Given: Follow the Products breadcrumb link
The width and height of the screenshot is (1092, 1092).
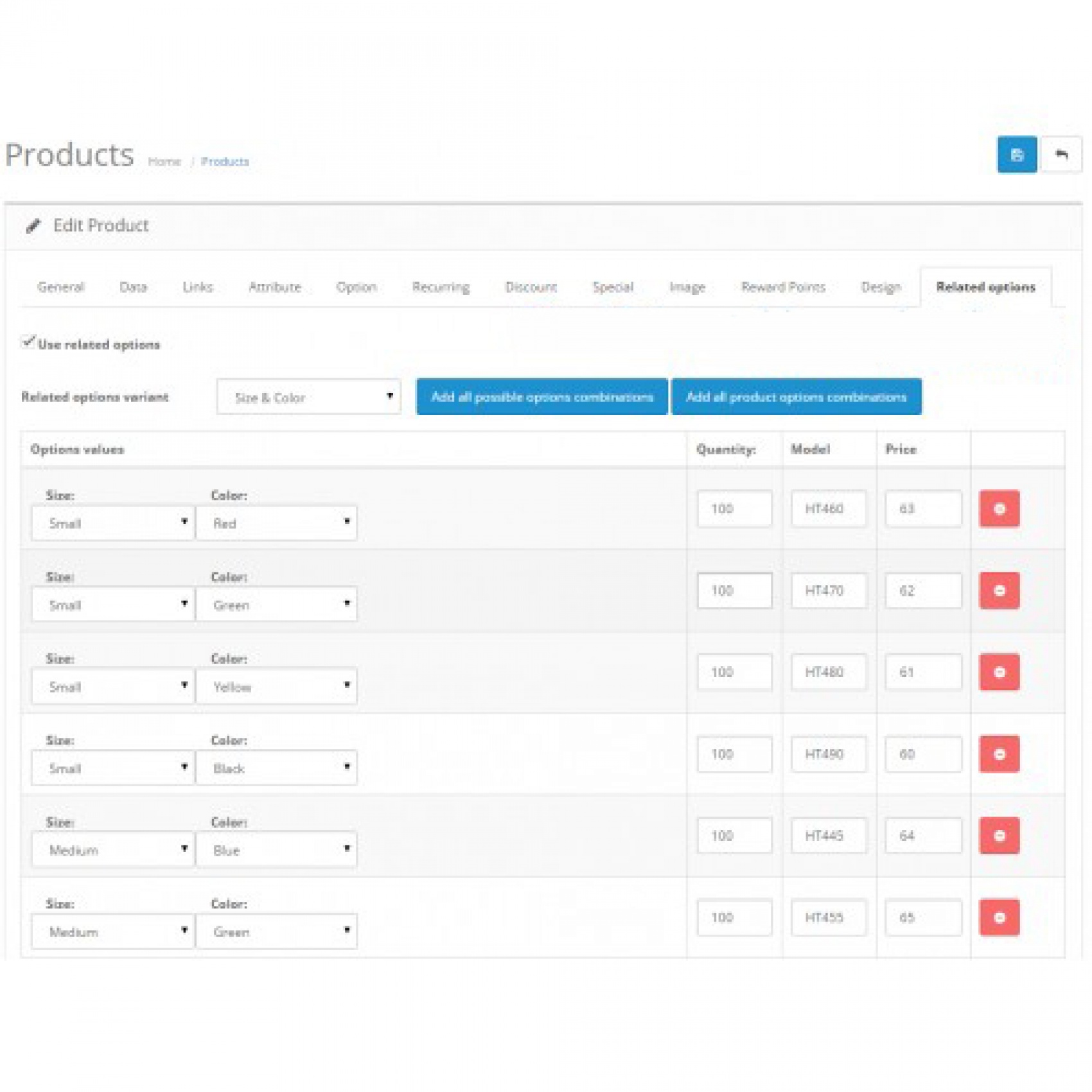Looking at the screenshot, I should click(225, 161).
